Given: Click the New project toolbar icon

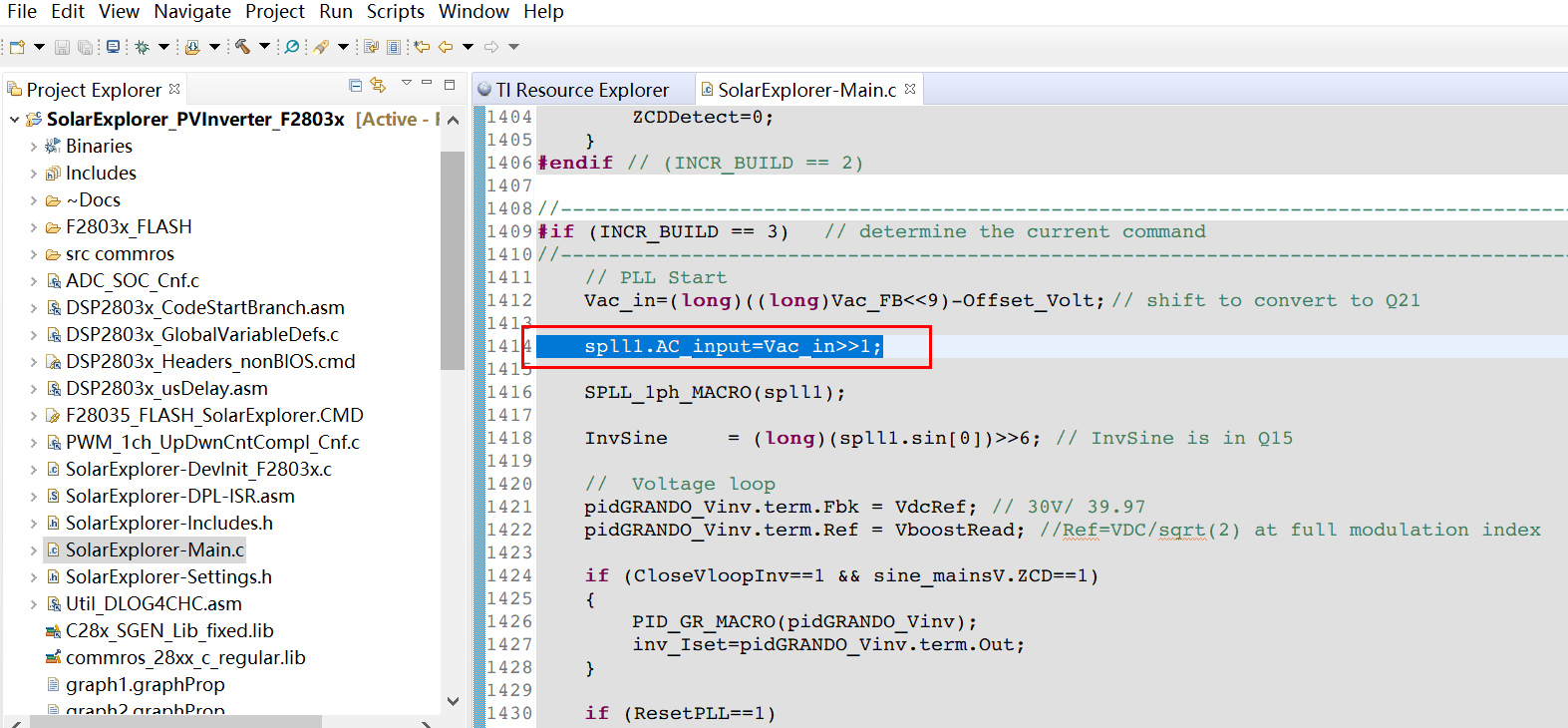Looking at the screenshot, I should [x=17, y=47].
